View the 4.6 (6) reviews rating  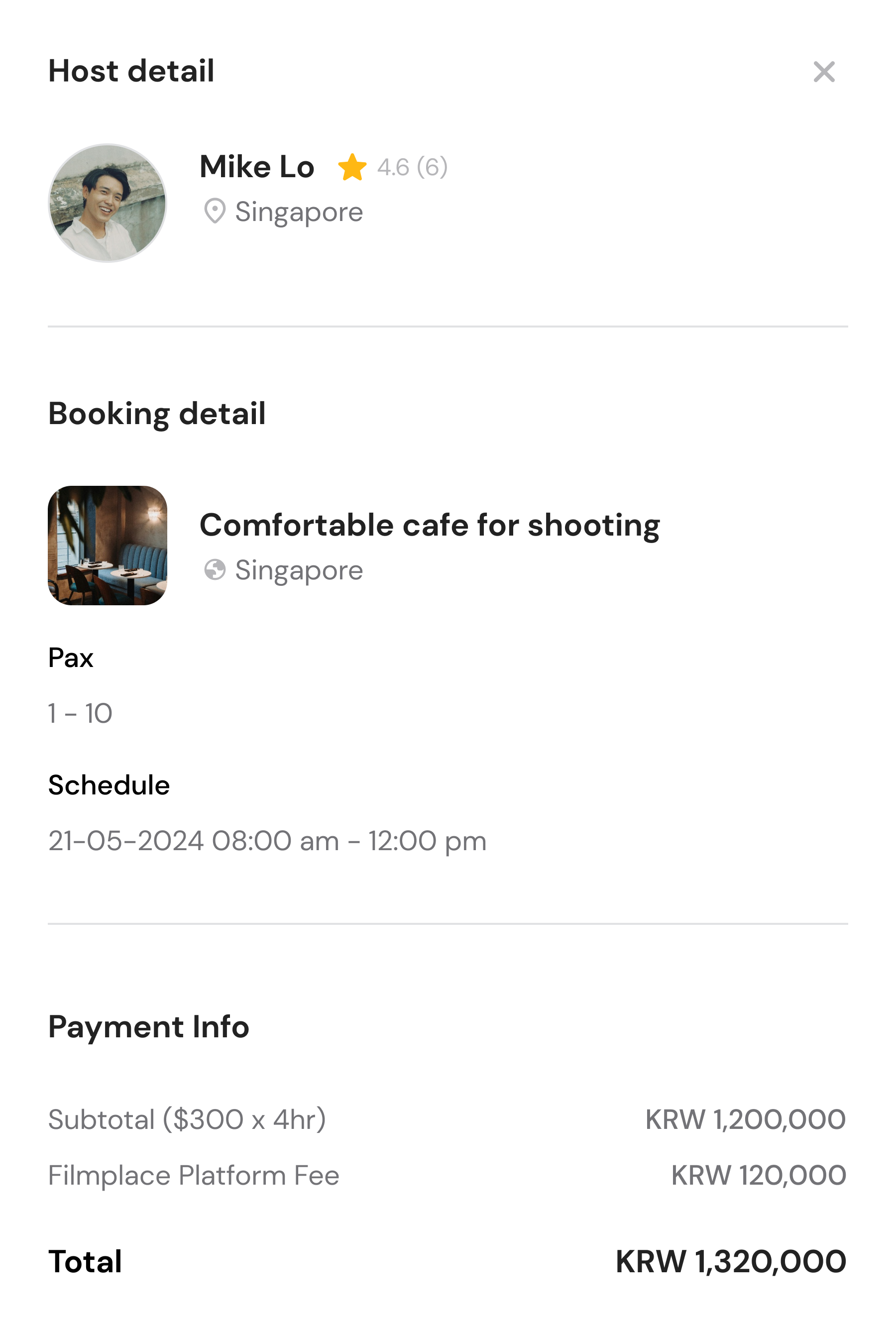pyautogui.click(x=412, y=167)
